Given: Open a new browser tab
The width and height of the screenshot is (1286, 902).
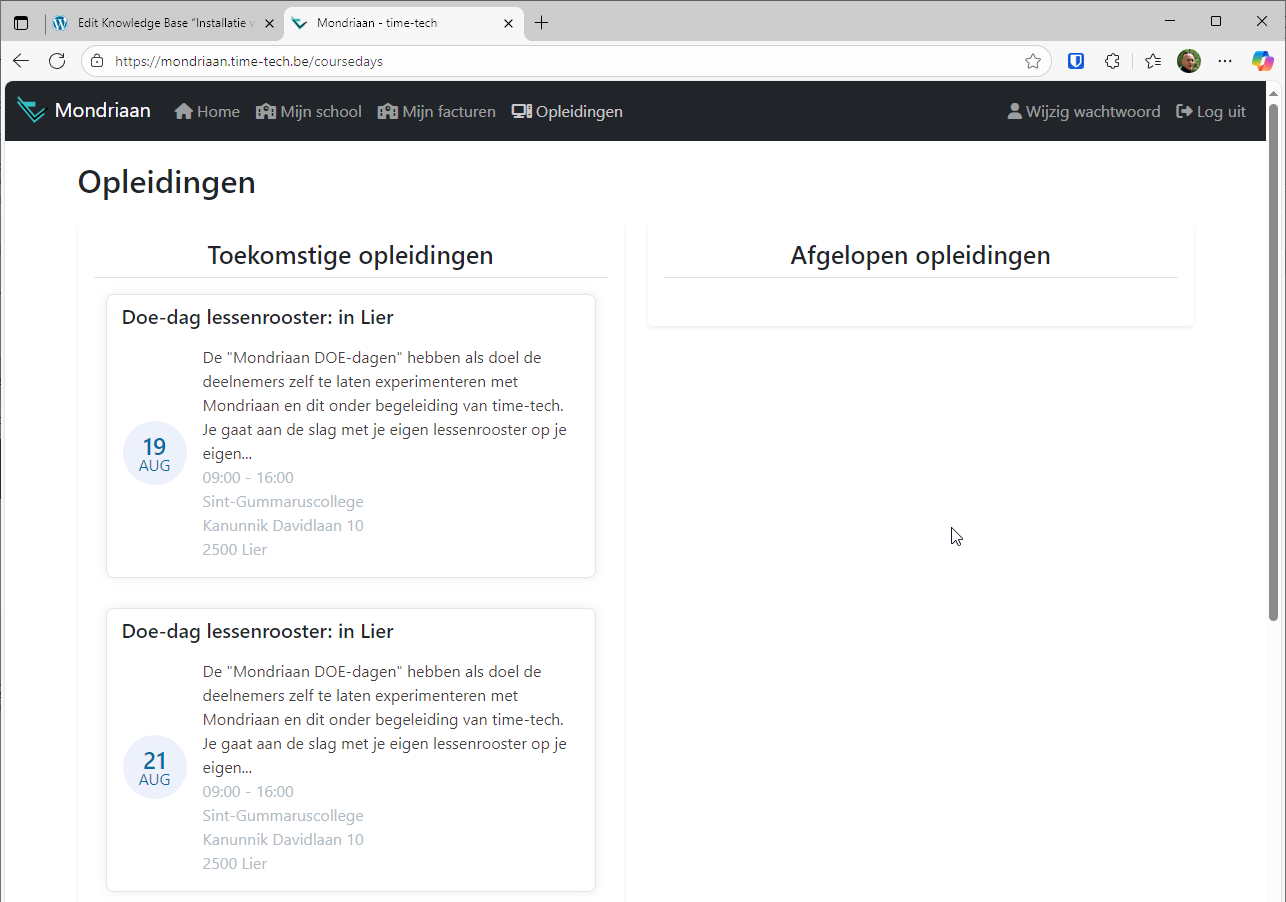Looking at the screenshot, I should (542, 23).
